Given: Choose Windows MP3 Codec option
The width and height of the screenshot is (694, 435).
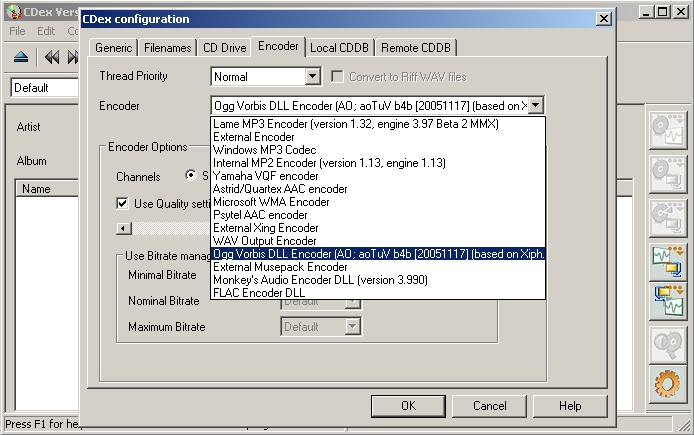Looking at the screenshot, I should click(x=378, y=150).
